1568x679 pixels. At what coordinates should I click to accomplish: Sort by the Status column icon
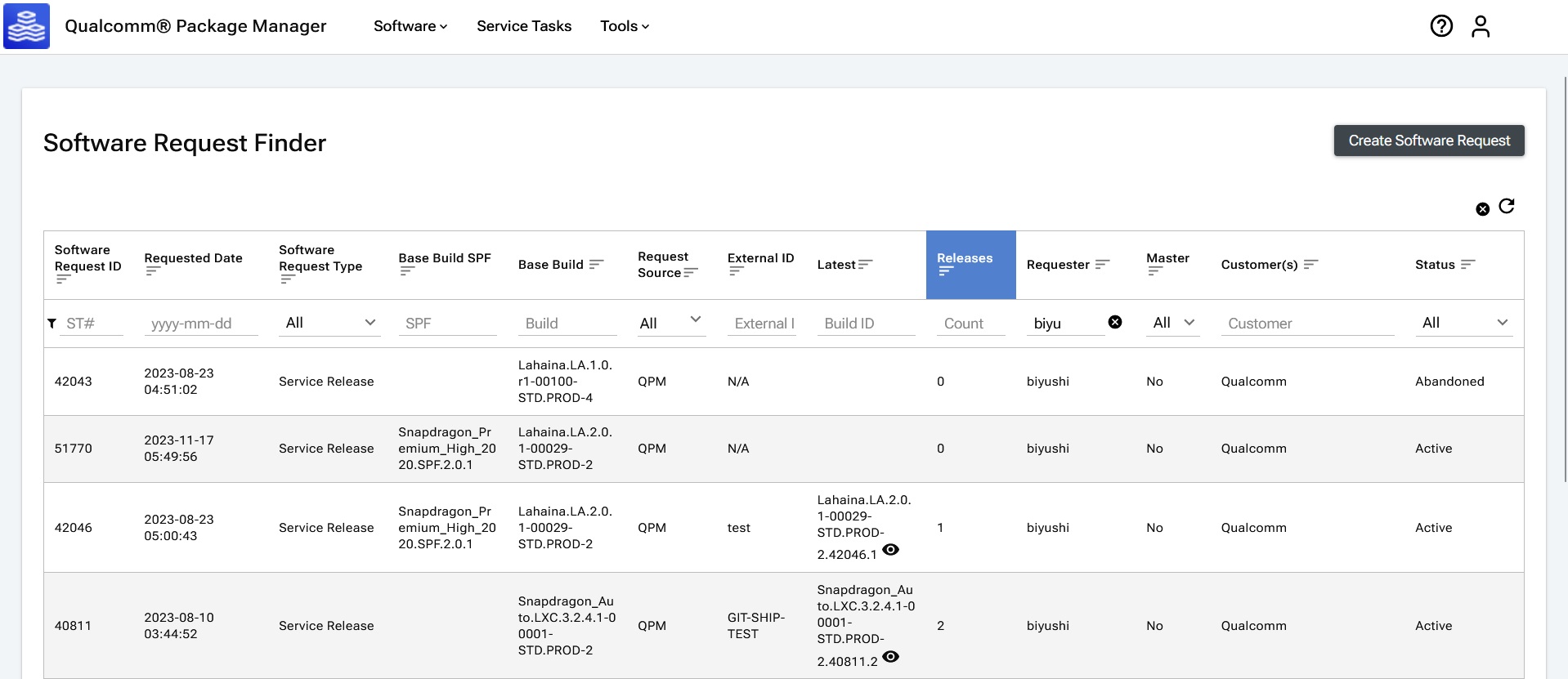pos(1467,264)
